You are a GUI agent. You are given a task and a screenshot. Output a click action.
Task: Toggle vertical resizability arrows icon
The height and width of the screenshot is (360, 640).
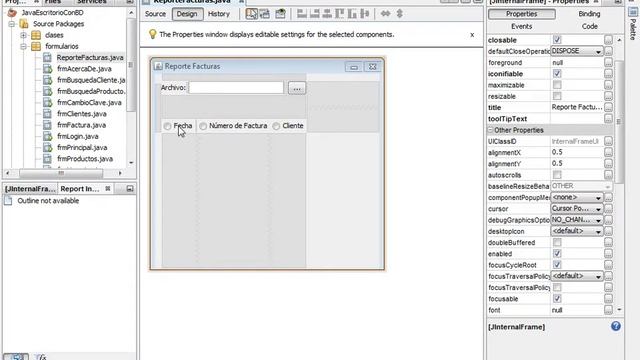[400, 14]
